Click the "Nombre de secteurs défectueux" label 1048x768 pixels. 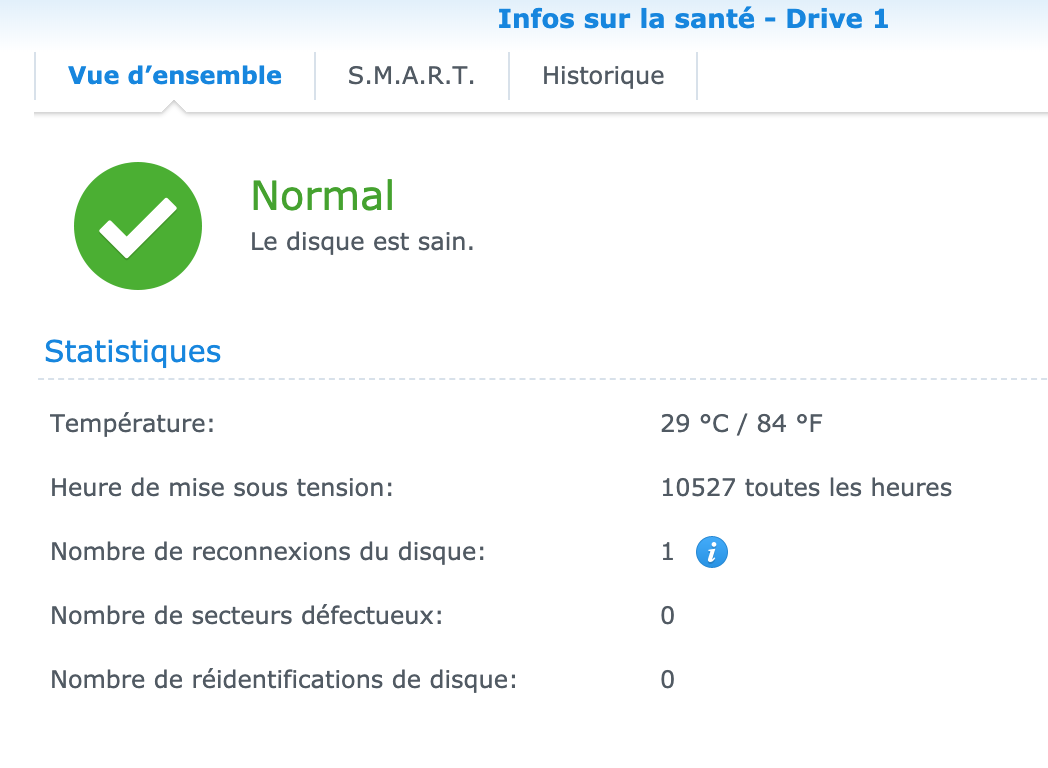tap(246, 616)
